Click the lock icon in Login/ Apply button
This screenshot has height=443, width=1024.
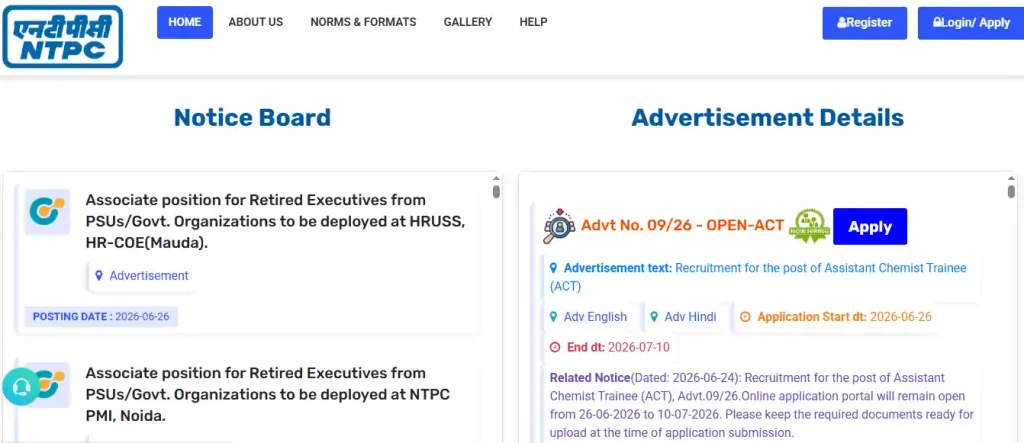tap(937, 23)
